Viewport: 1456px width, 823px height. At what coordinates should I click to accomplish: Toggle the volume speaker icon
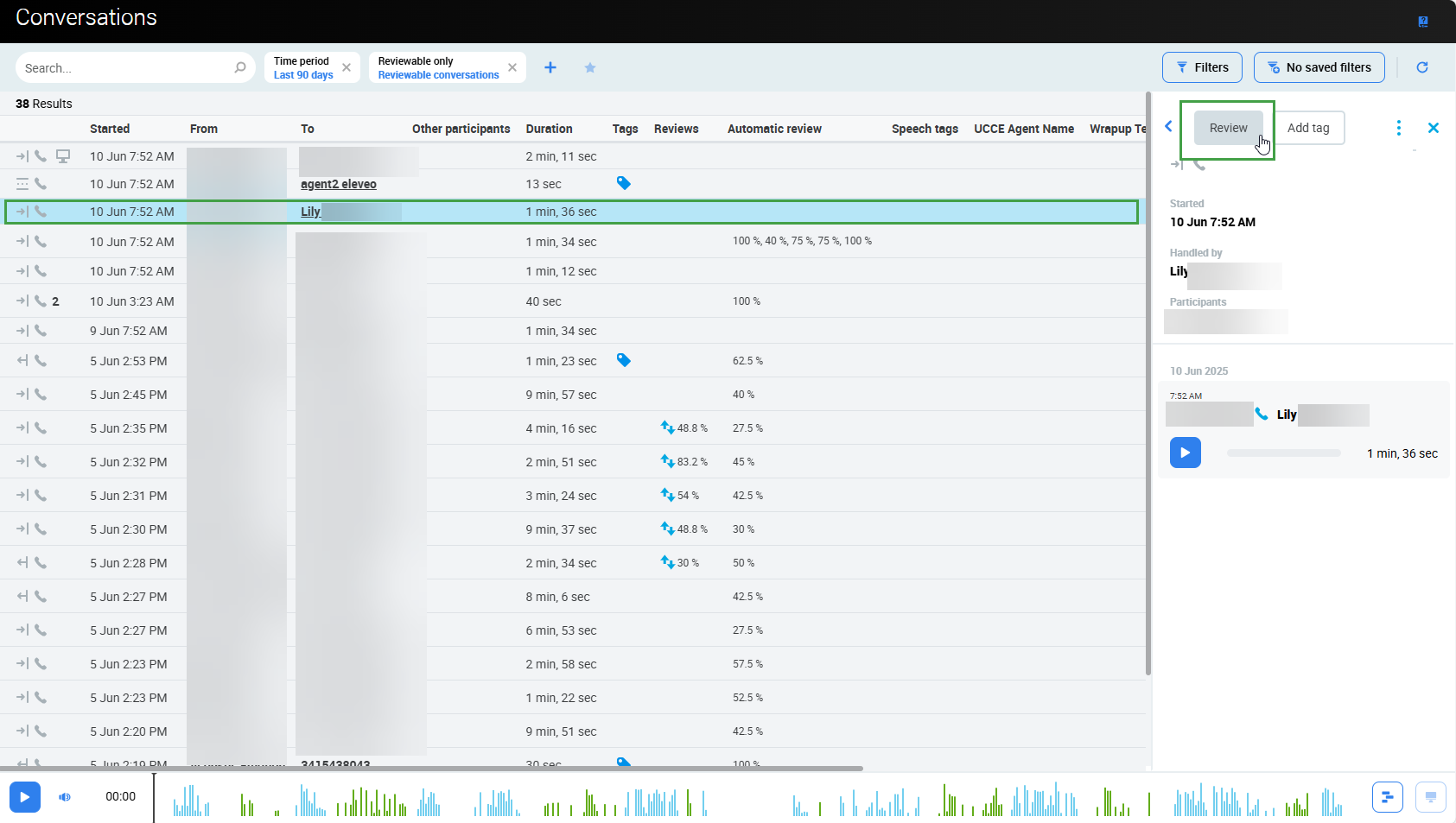tap(65, 796)
